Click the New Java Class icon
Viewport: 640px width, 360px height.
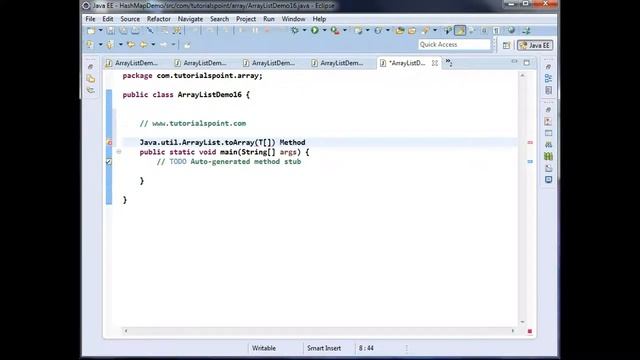click(378, 31)
